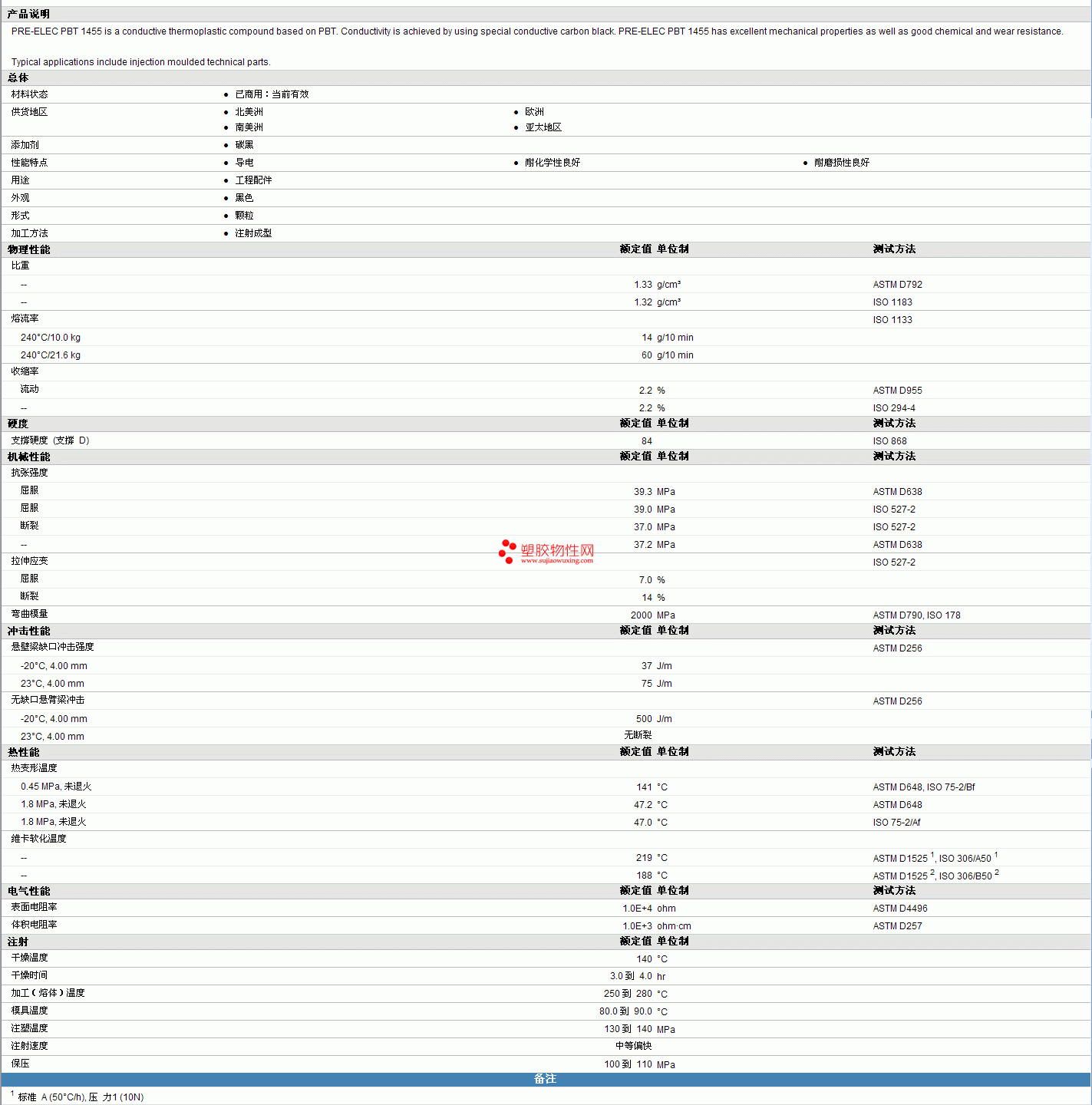
Task: Select the 硬度 section header
Action: (18, 424)
